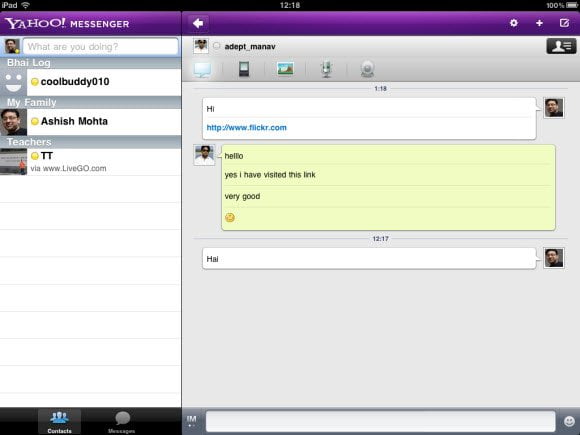The height and width of the screenshot is (435, 580).
Task: Open the emoticon smiley picker
Action: point(569,421)
